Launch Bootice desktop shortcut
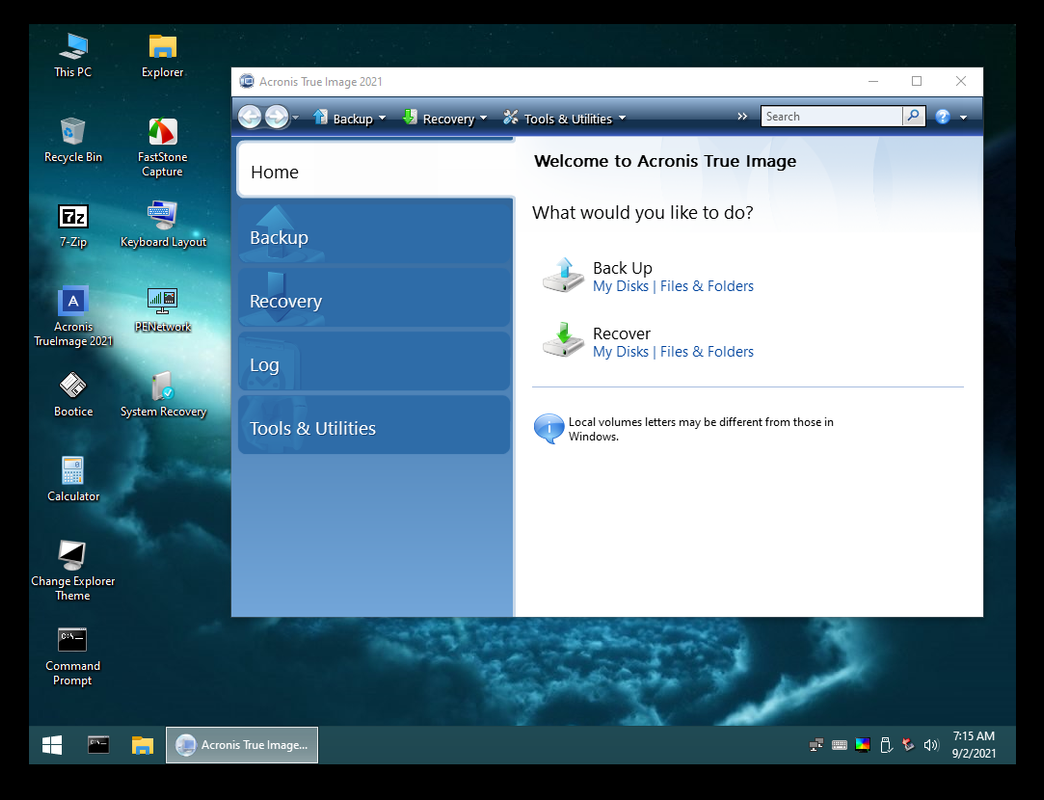The height and width of the screenshot is (800, 1044). tap(73, 395)
